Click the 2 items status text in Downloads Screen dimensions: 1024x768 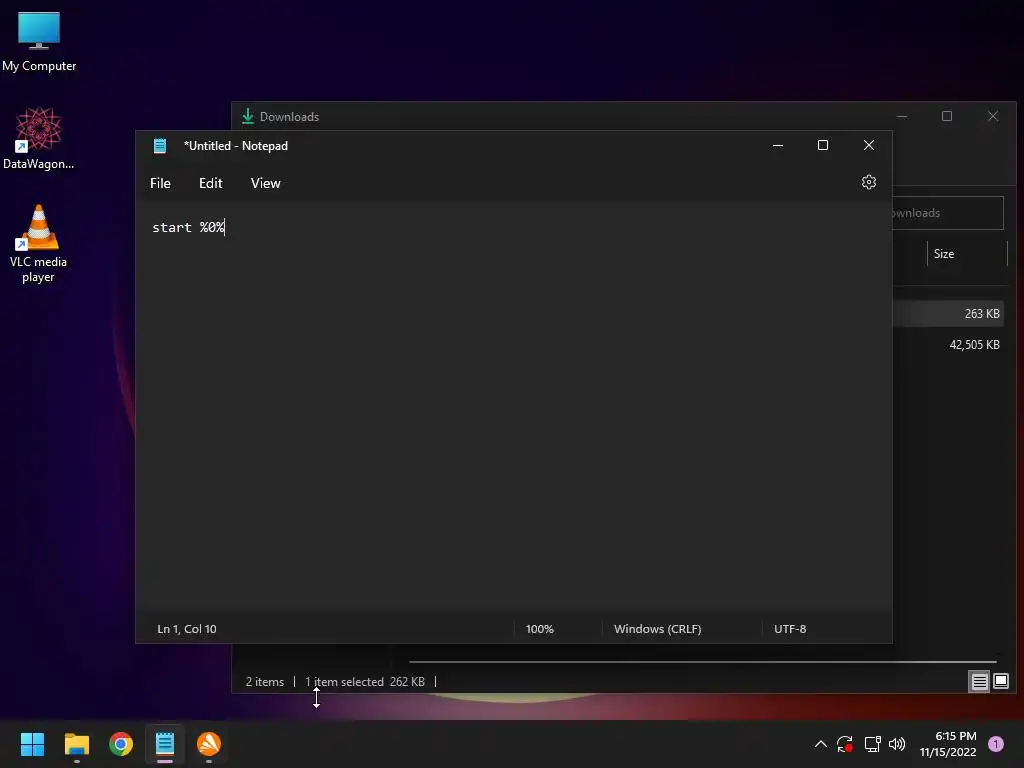pyautogui.click(x=264, y=682)
